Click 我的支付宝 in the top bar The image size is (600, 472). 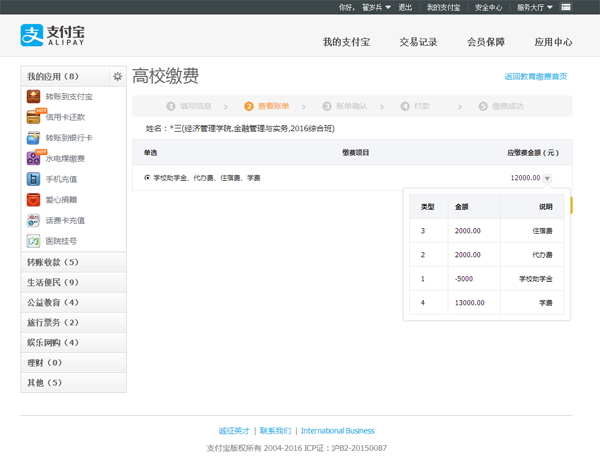pyautogui.click(x=443, y=7)
